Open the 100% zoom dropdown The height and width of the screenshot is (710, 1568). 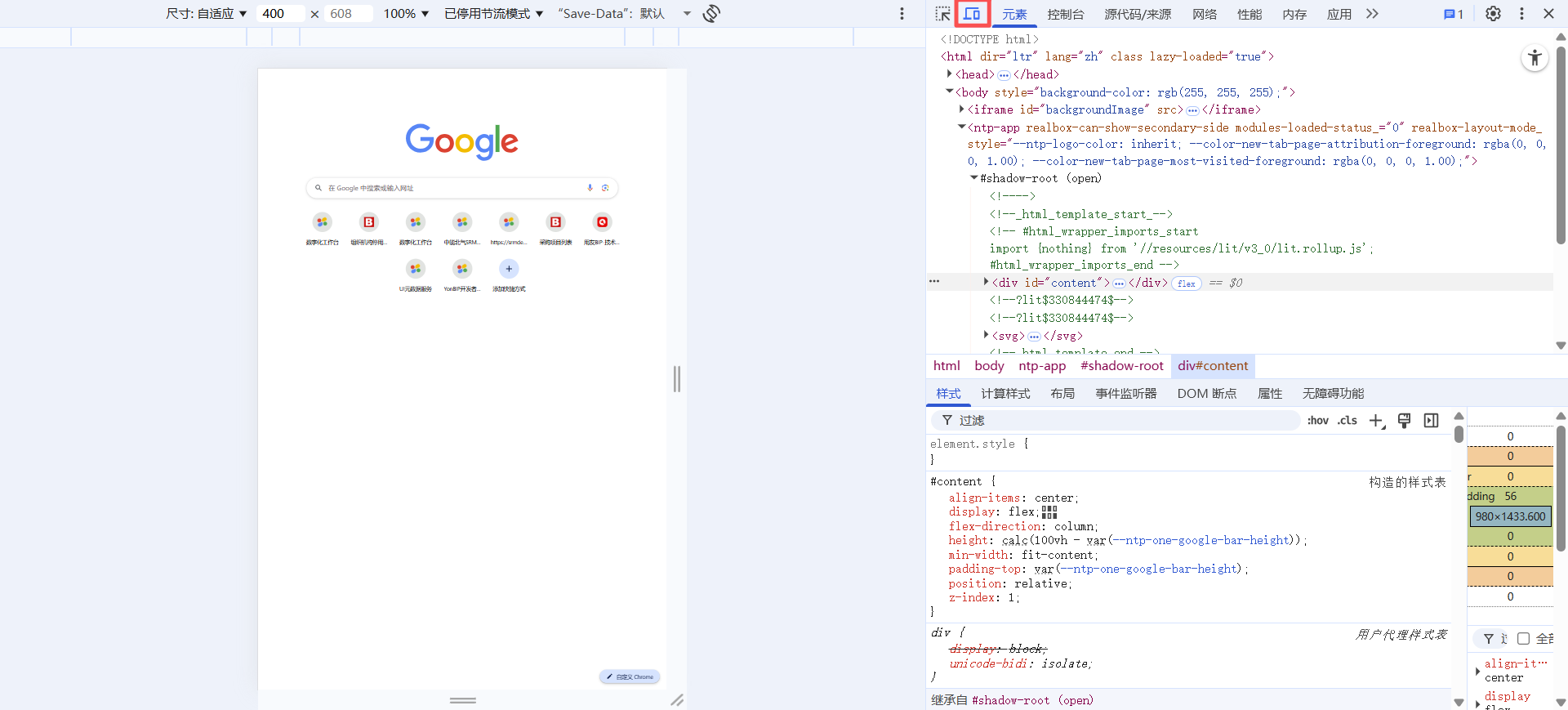(406, 14)
